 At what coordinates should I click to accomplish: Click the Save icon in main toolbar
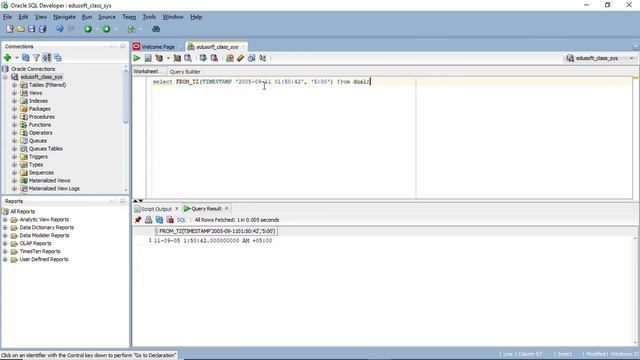tap(31, 29)
